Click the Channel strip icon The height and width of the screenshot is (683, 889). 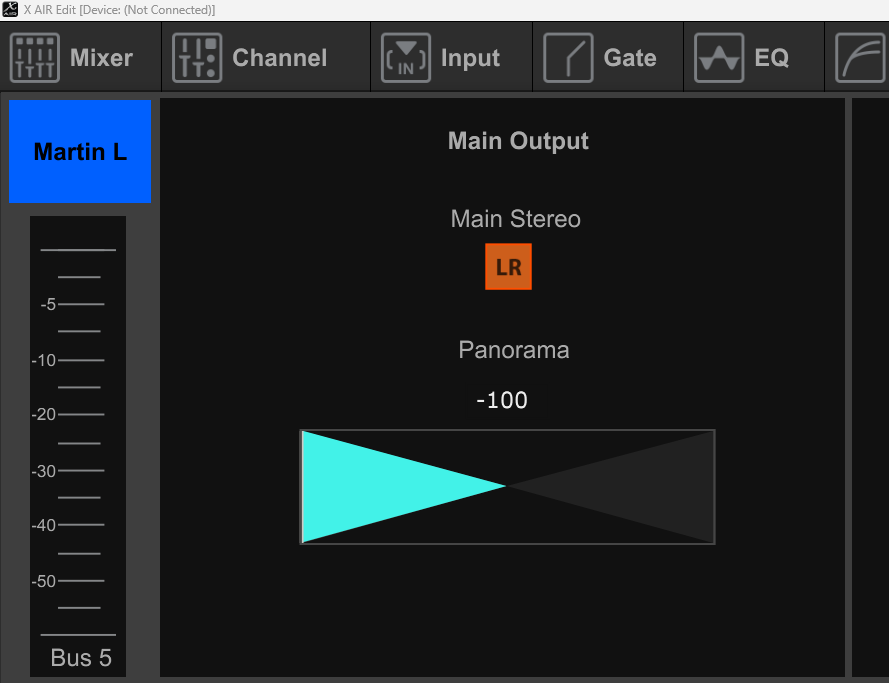click(x=197, y=58)
